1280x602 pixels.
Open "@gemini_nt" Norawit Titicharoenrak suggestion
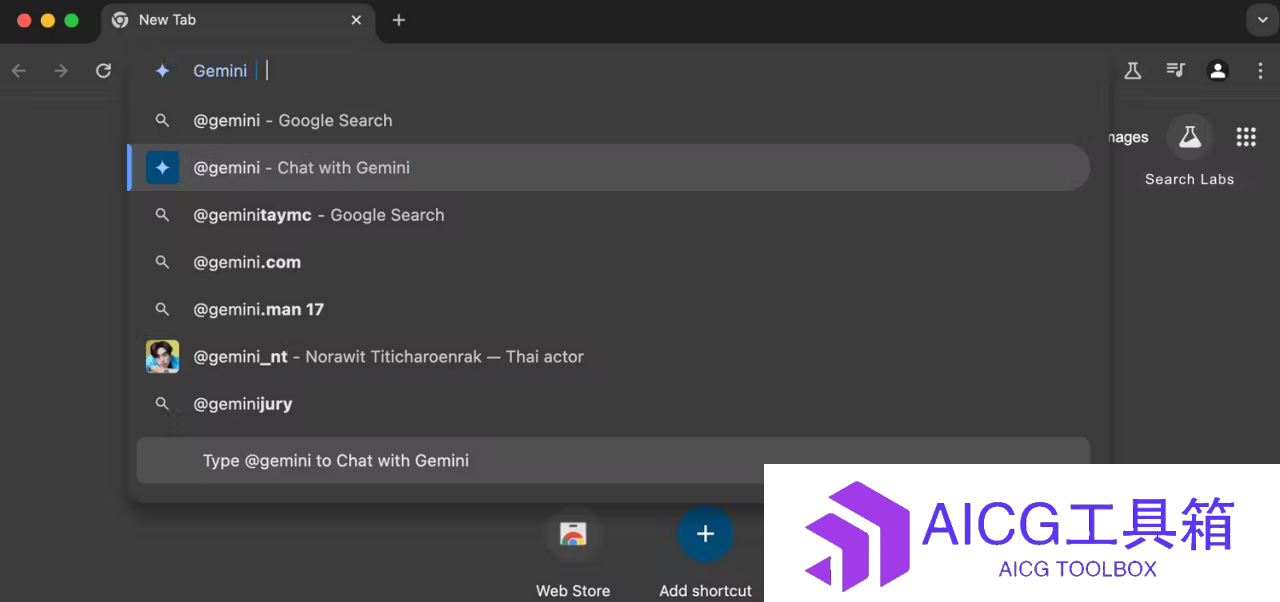(609, 357)
